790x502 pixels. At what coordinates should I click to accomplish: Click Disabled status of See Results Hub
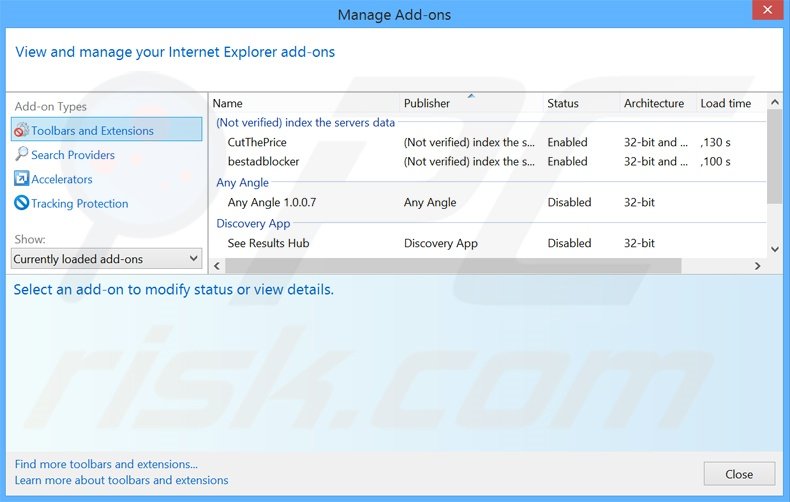569,243
